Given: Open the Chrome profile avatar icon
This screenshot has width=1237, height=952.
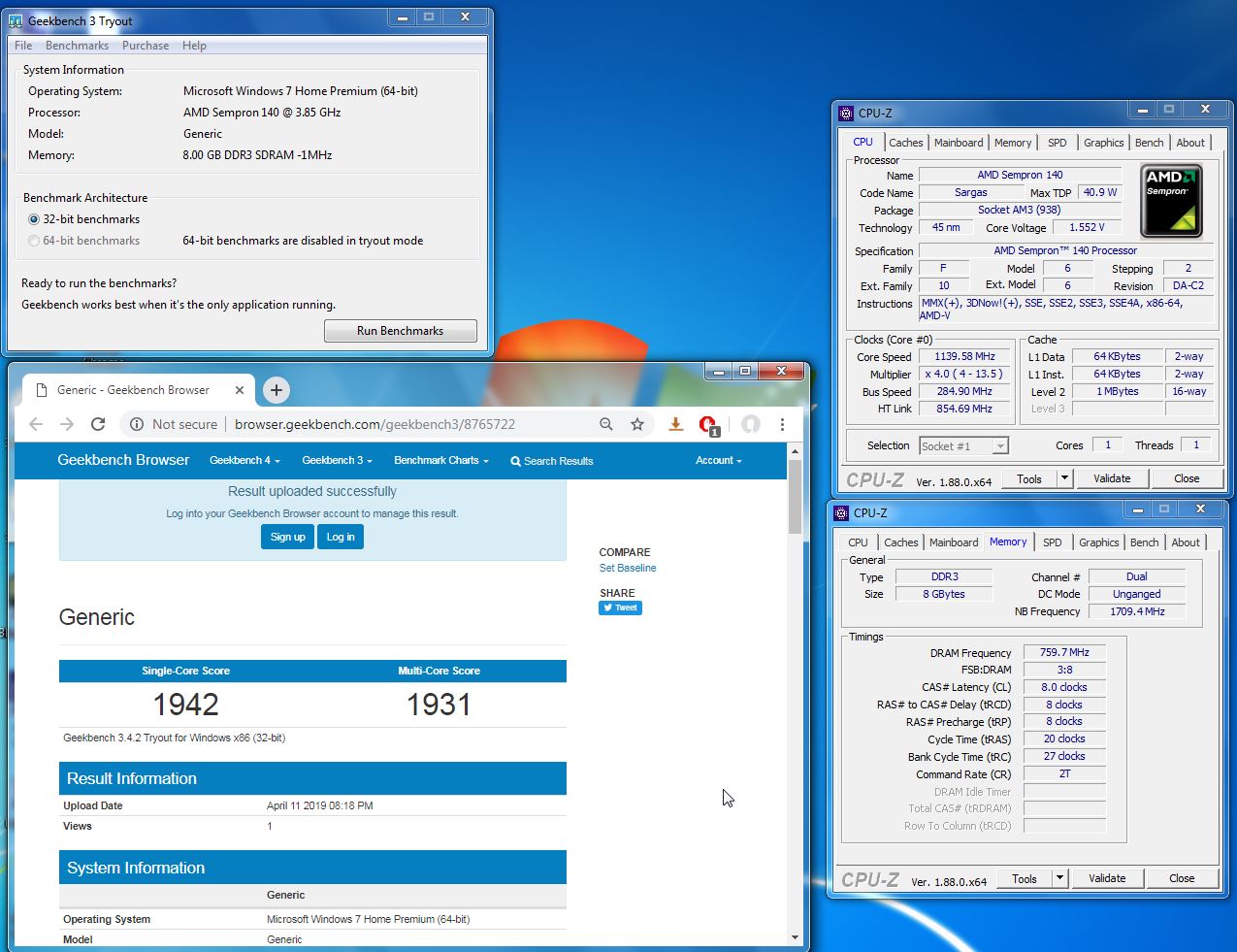Looking at the screenshot, I should click(x=750, y=424).
